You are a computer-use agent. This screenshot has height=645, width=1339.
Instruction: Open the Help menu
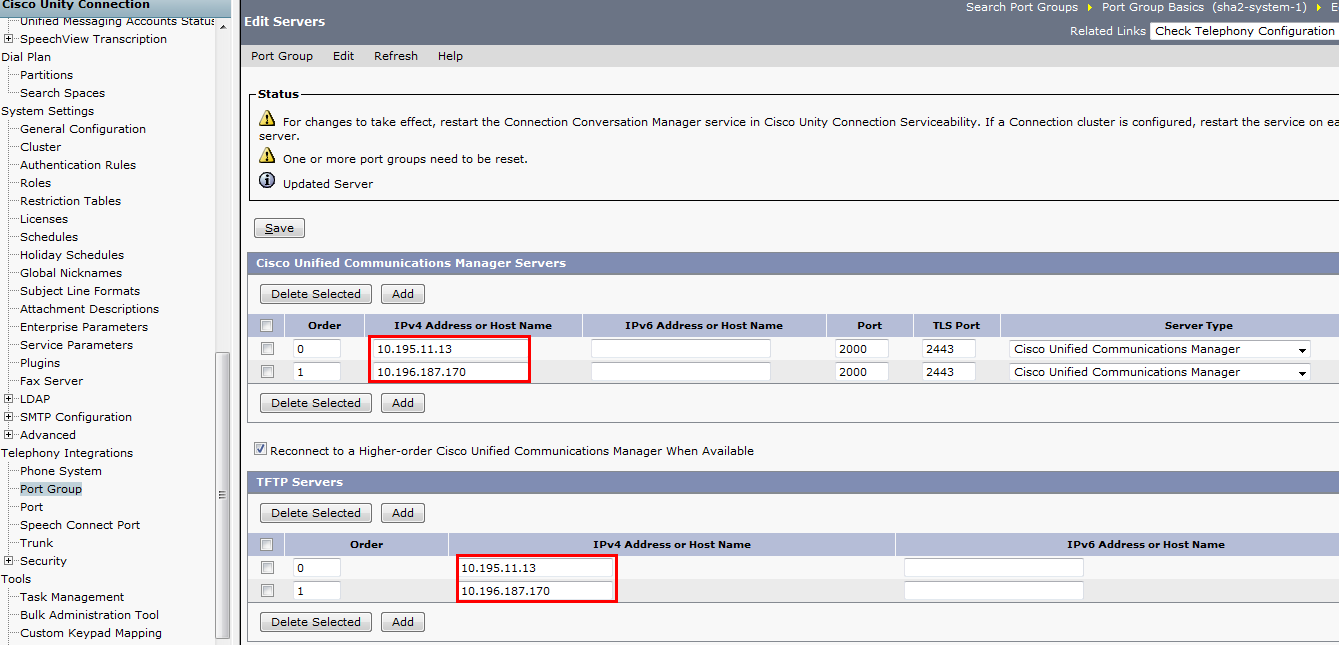click(x=450, y=56)
